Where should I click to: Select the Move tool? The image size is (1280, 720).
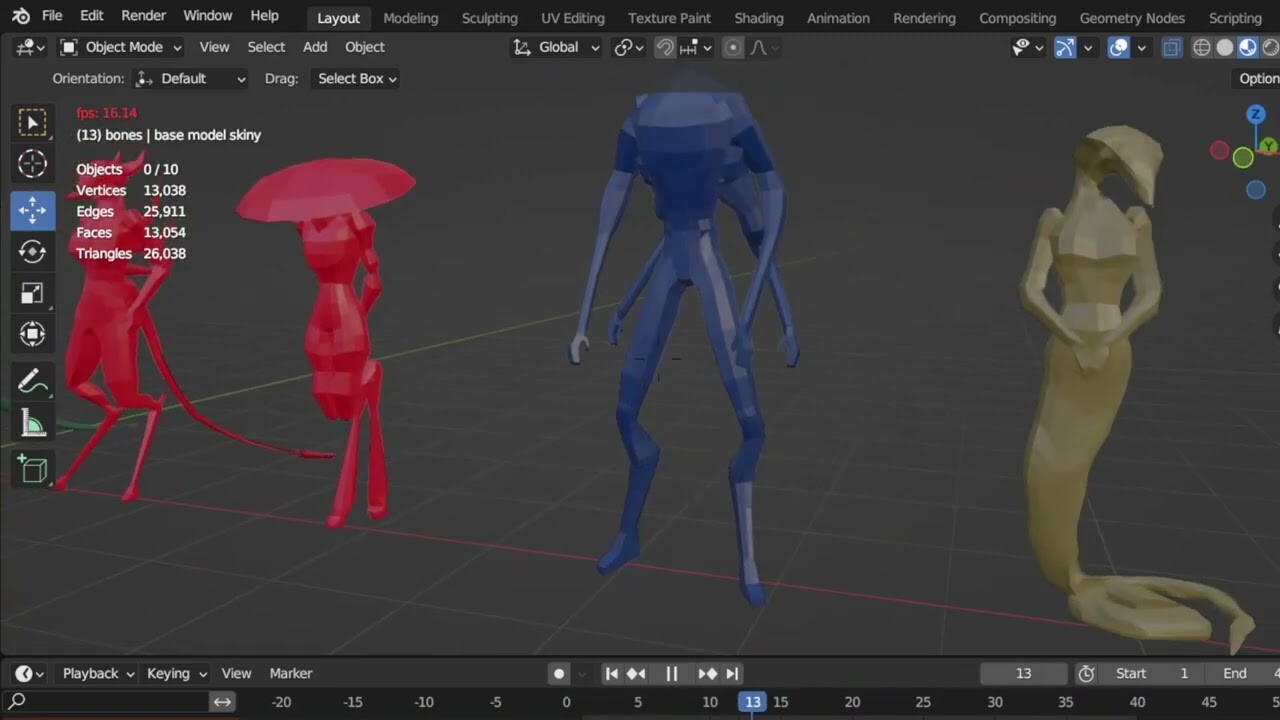[x=32, y=210]
